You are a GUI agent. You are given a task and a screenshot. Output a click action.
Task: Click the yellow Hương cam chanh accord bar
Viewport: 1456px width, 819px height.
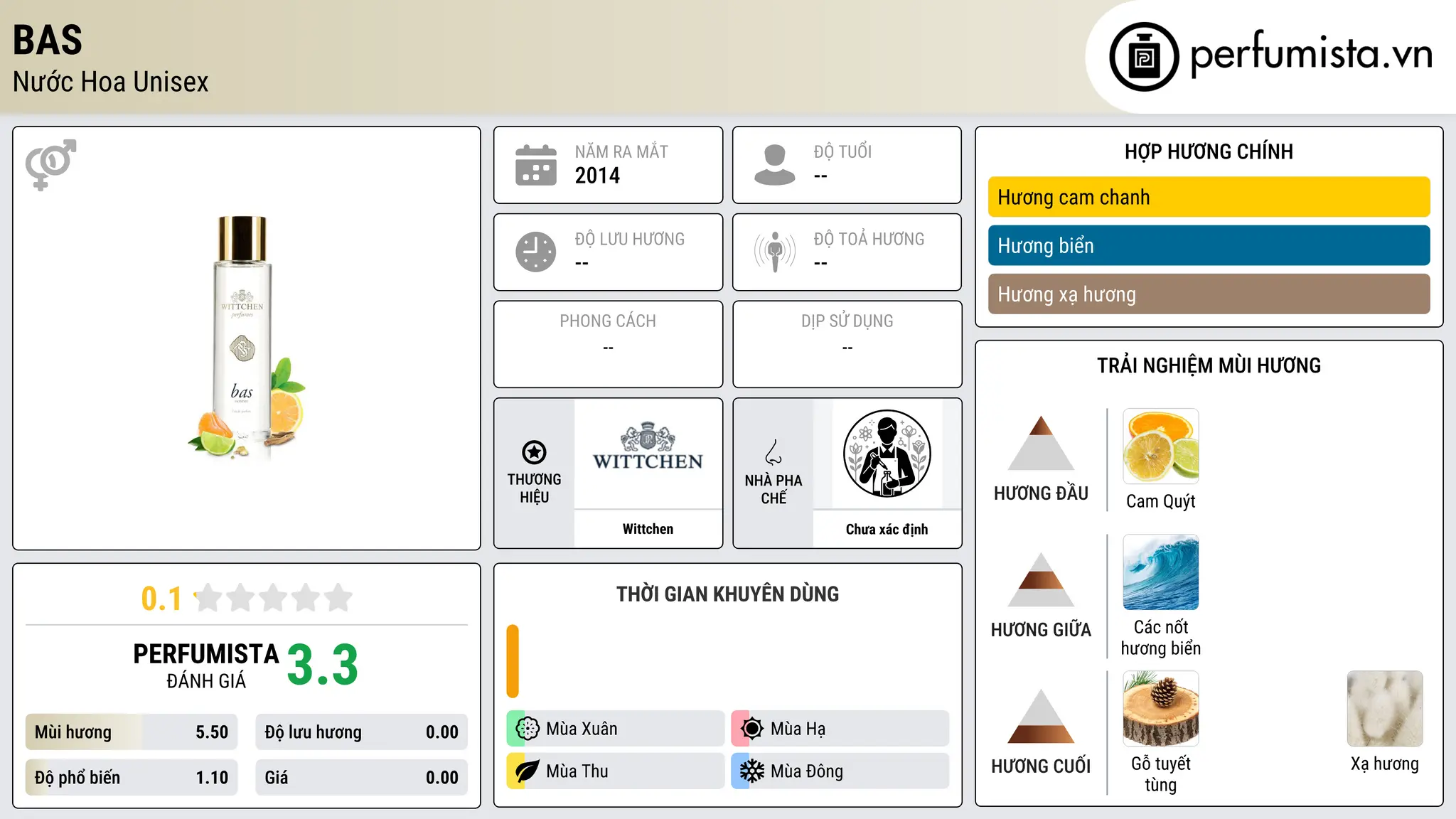point(1209,197)
